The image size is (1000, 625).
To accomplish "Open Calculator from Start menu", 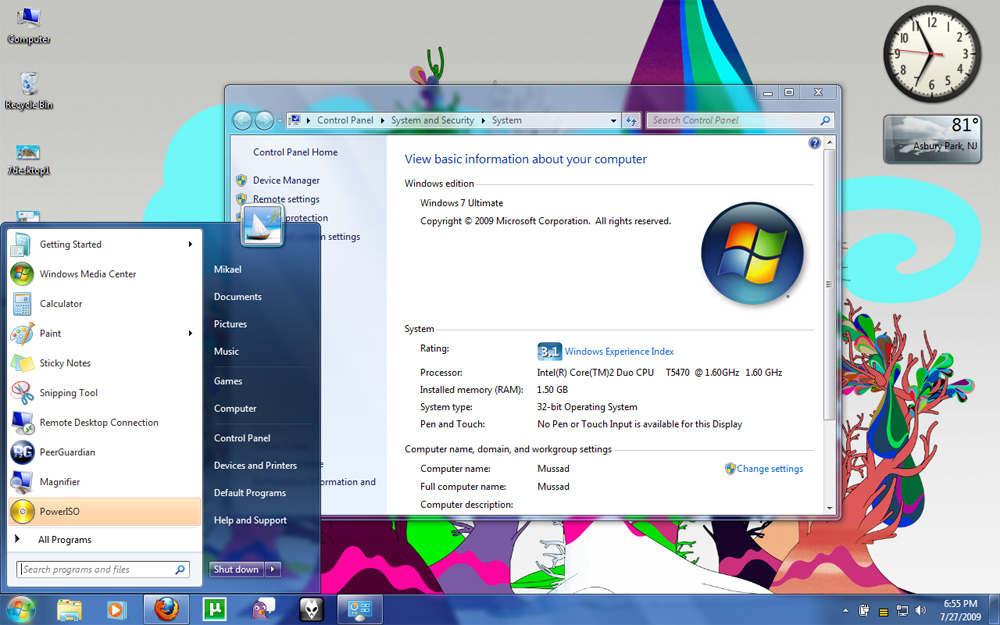I will click(105, 304).
